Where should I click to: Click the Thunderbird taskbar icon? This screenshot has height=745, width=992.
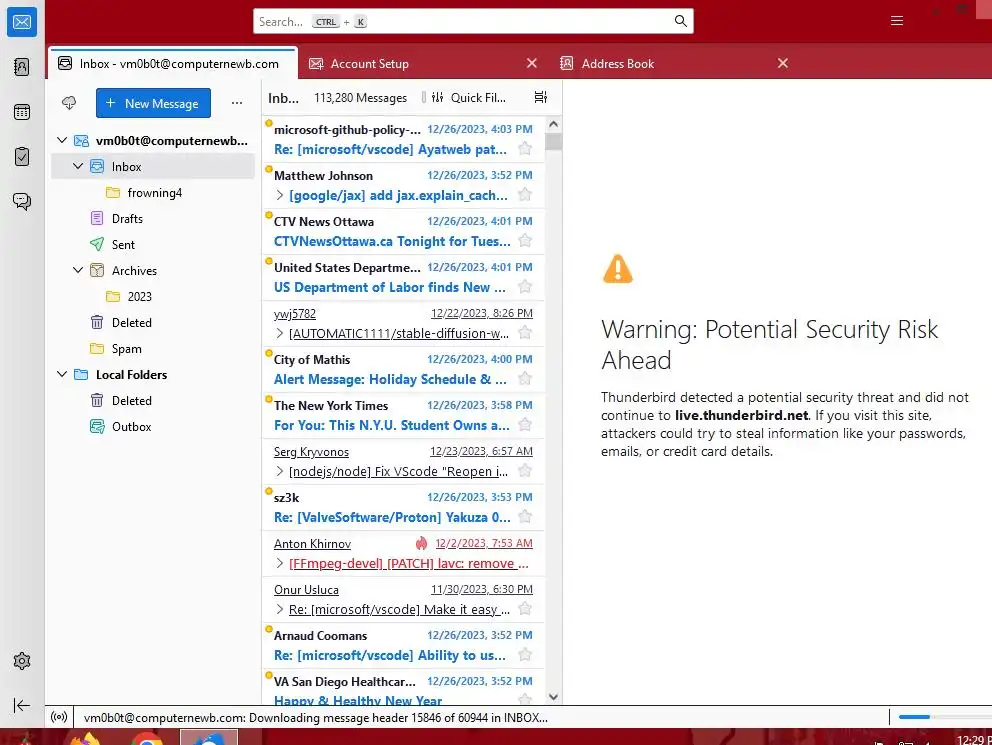209,737
